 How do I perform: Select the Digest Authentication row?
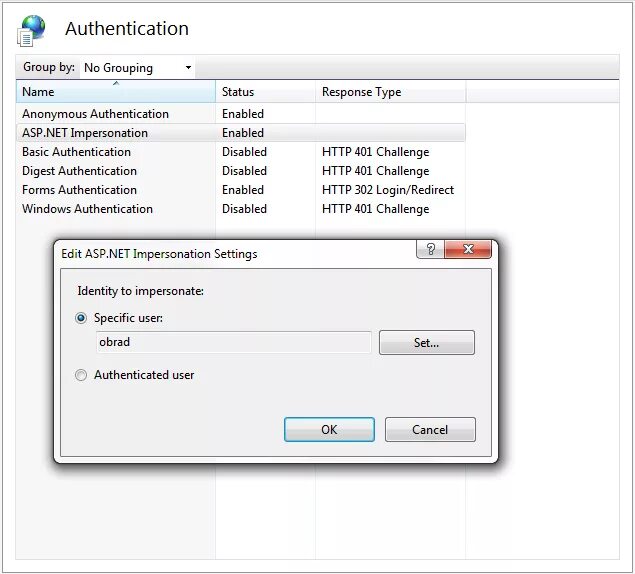241,171
